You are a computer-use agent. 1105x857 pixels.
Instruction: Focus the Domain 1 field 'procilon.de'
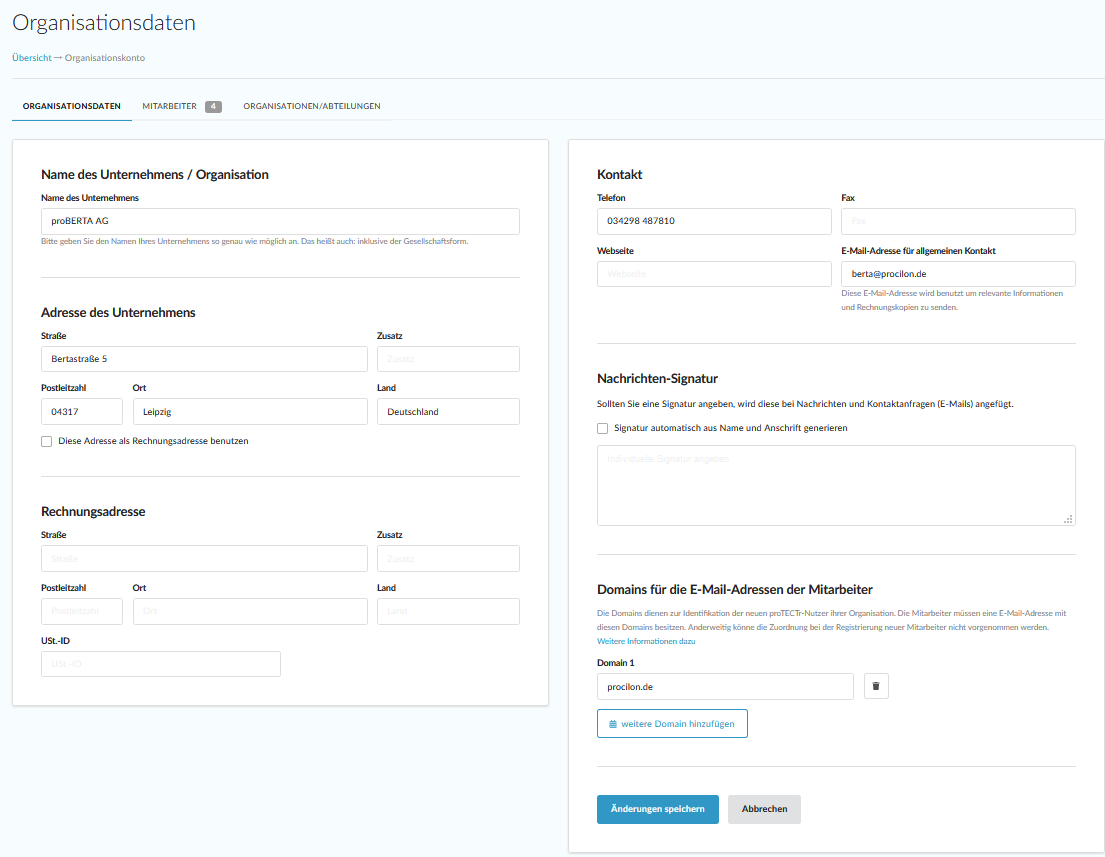pyautogui.click(x=724, y=686)
